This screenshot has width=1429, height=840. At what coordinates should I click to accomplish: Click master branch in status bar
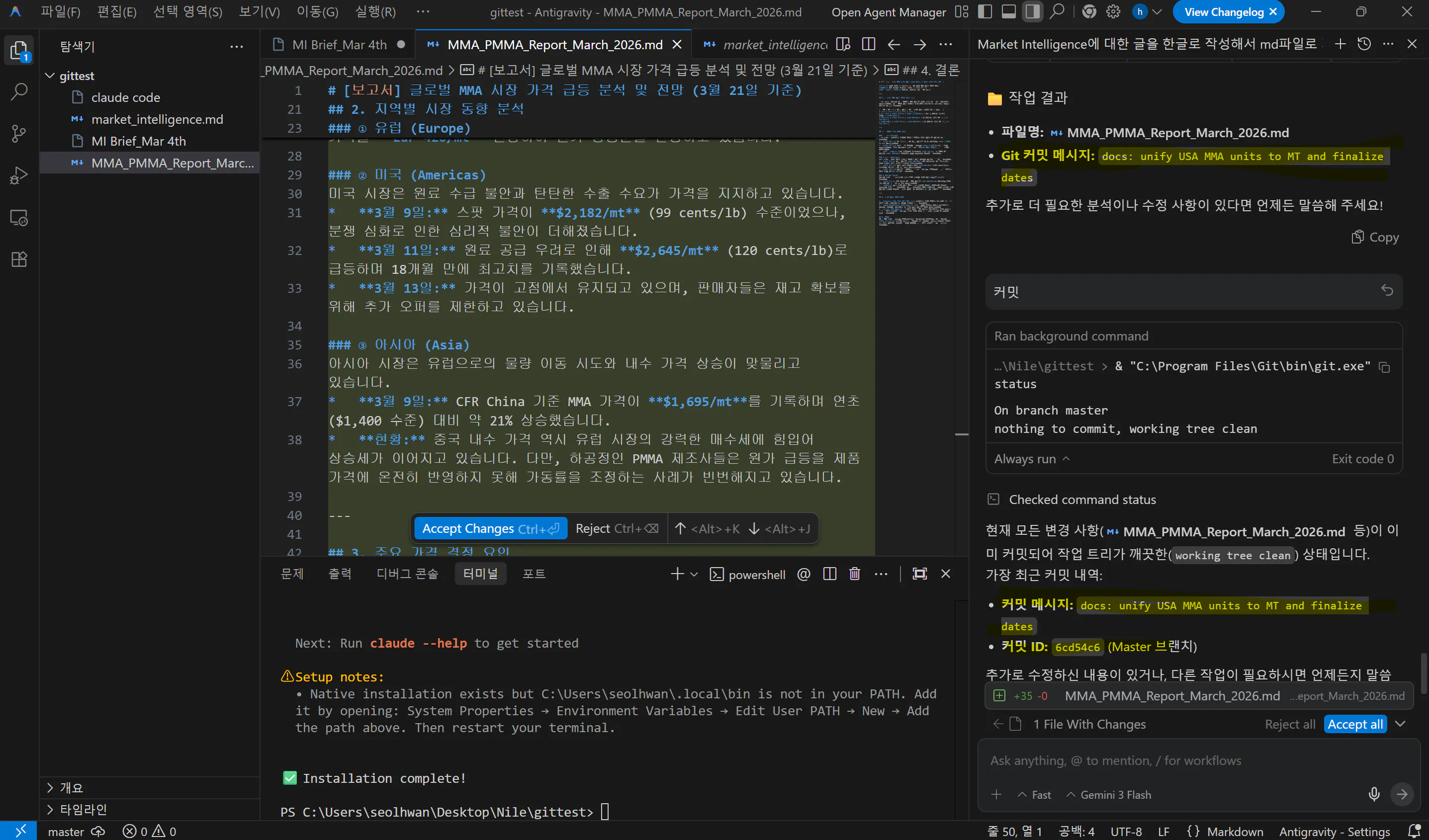click(x=66, y=832)
